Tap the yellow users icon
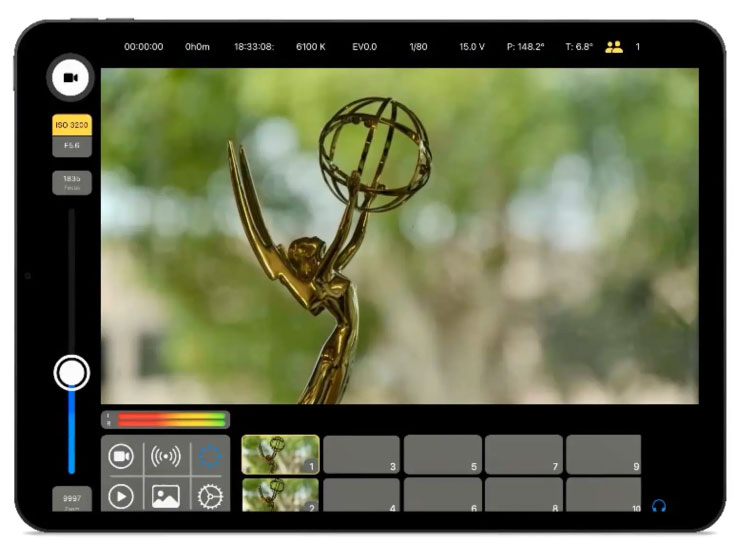Image resolution: width=737 pixels, height=553 pixels. [x=614, y=47]
